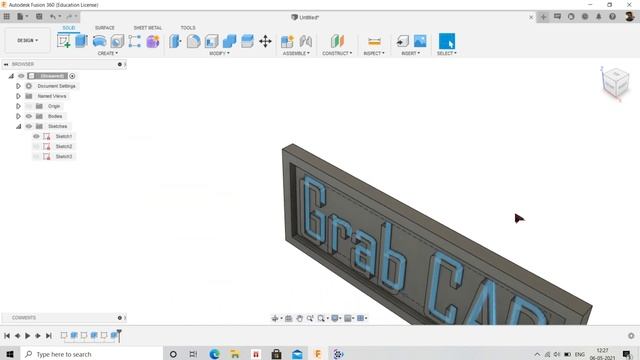Select the New Component tool
This screenshot has width=640, height=360.
287,41
